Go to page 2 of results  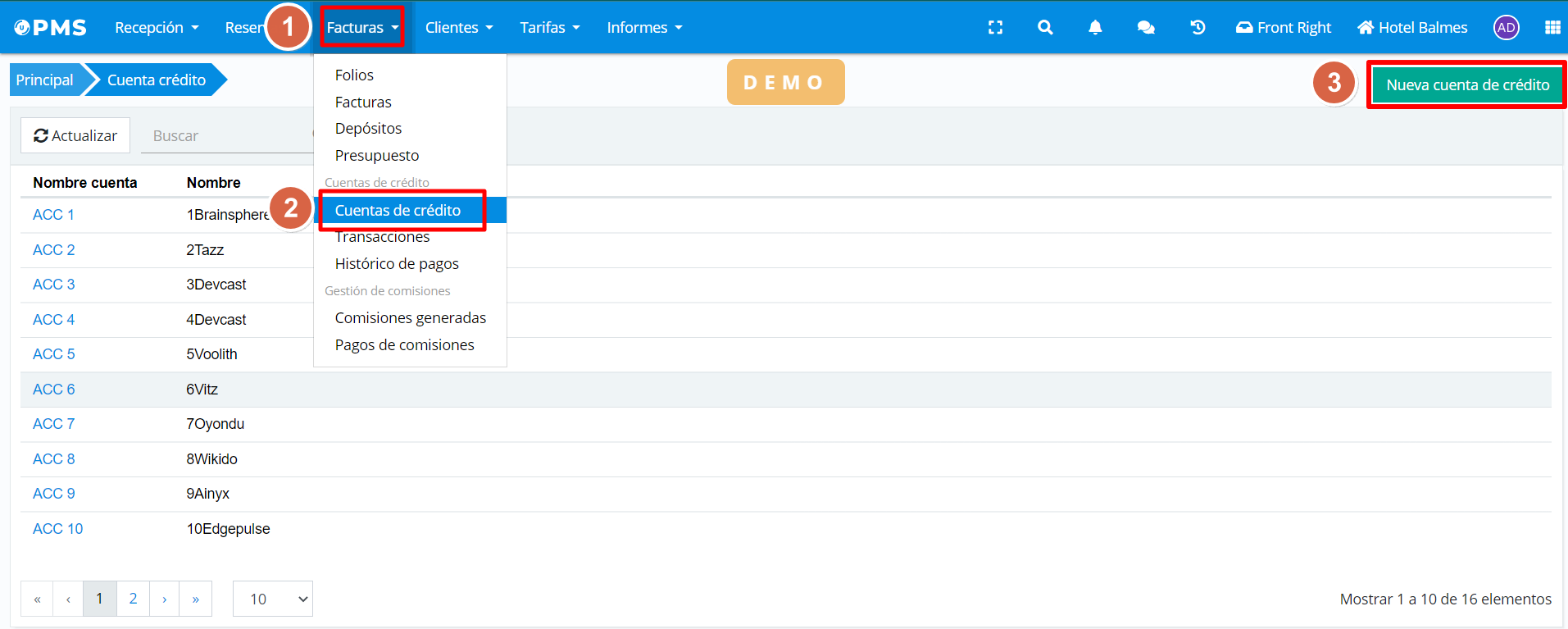pos(133,599)
